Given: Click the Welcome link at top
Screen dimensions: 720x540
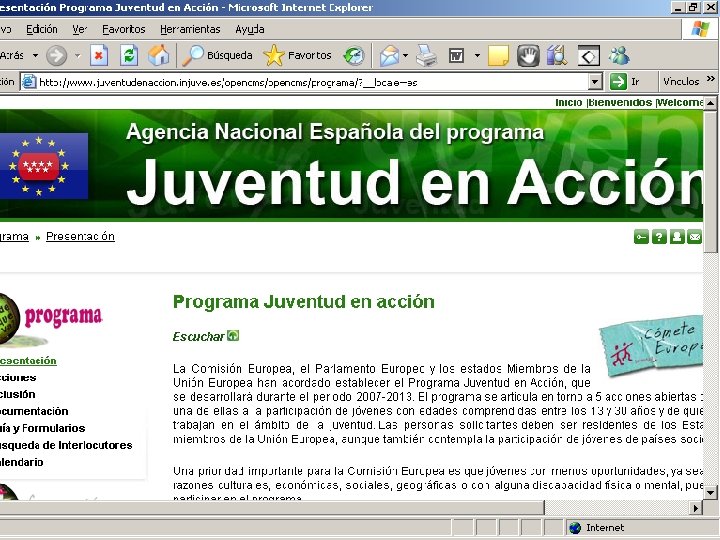Looking at the screenshot, I should point(680,102).
